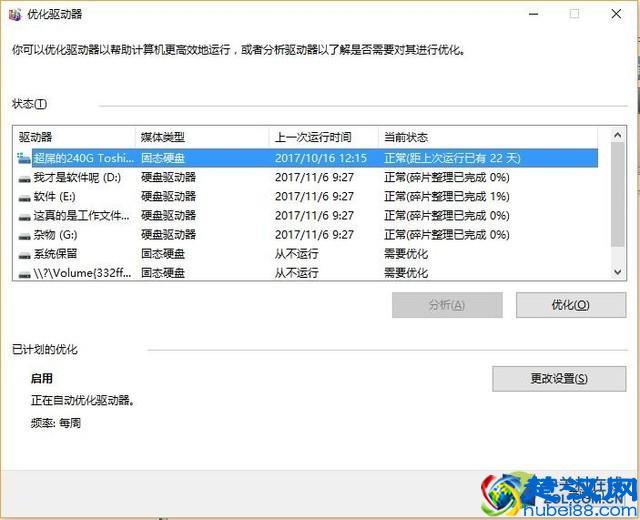Click the drive icon for 我才是软件呢 (D:)
The height and width of the screenshot is (520, 640).
point(24,178)
